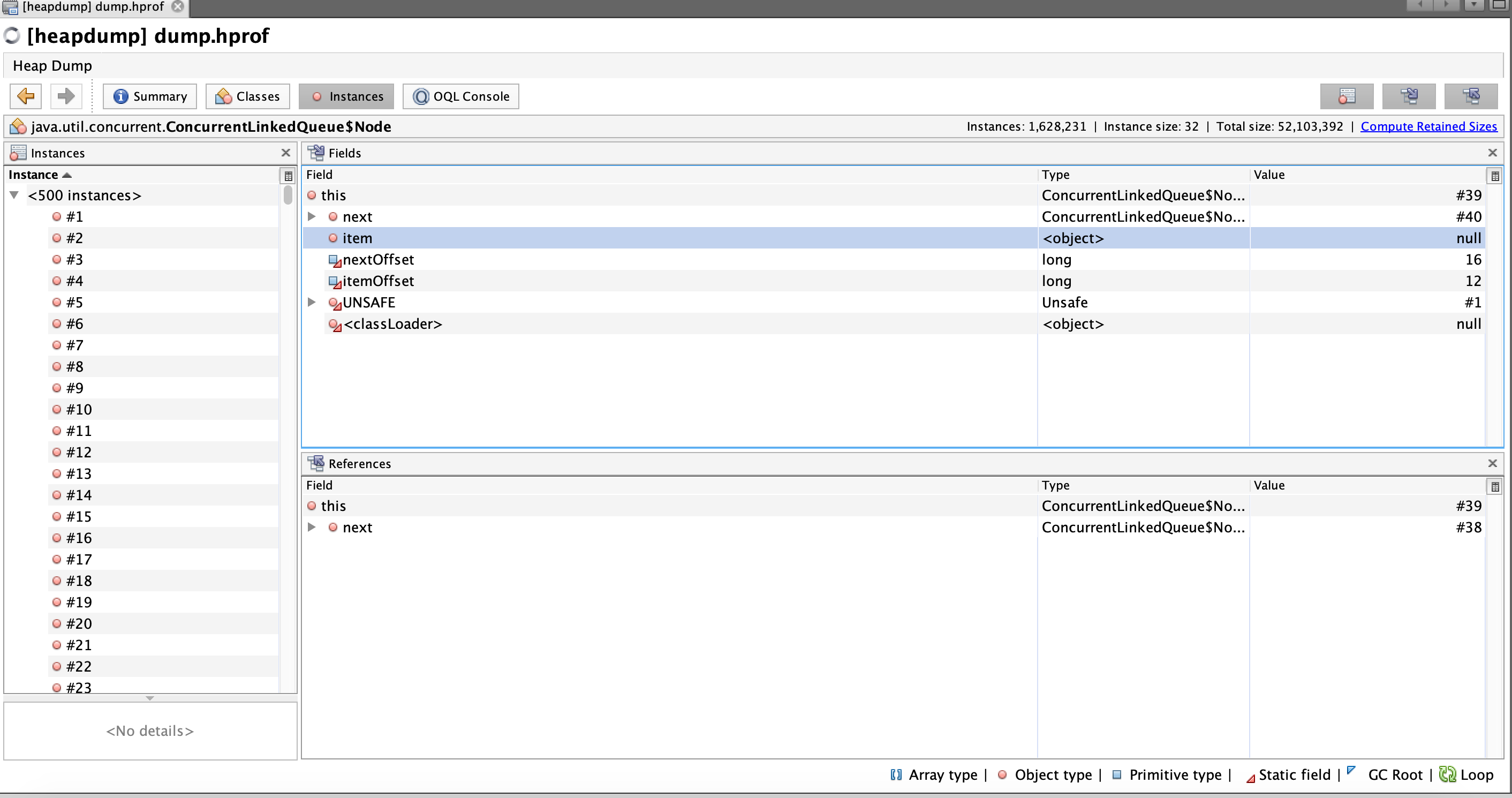The image size is (1512, 798).
Task: Click the 'this' row in References
Action: coord(894,506)
